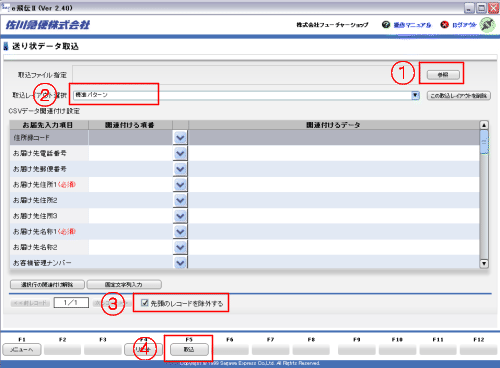Open dropdown for お届け先電話番号 row
Viewport: 500px width, 368px height.
[x=180, y=153]
